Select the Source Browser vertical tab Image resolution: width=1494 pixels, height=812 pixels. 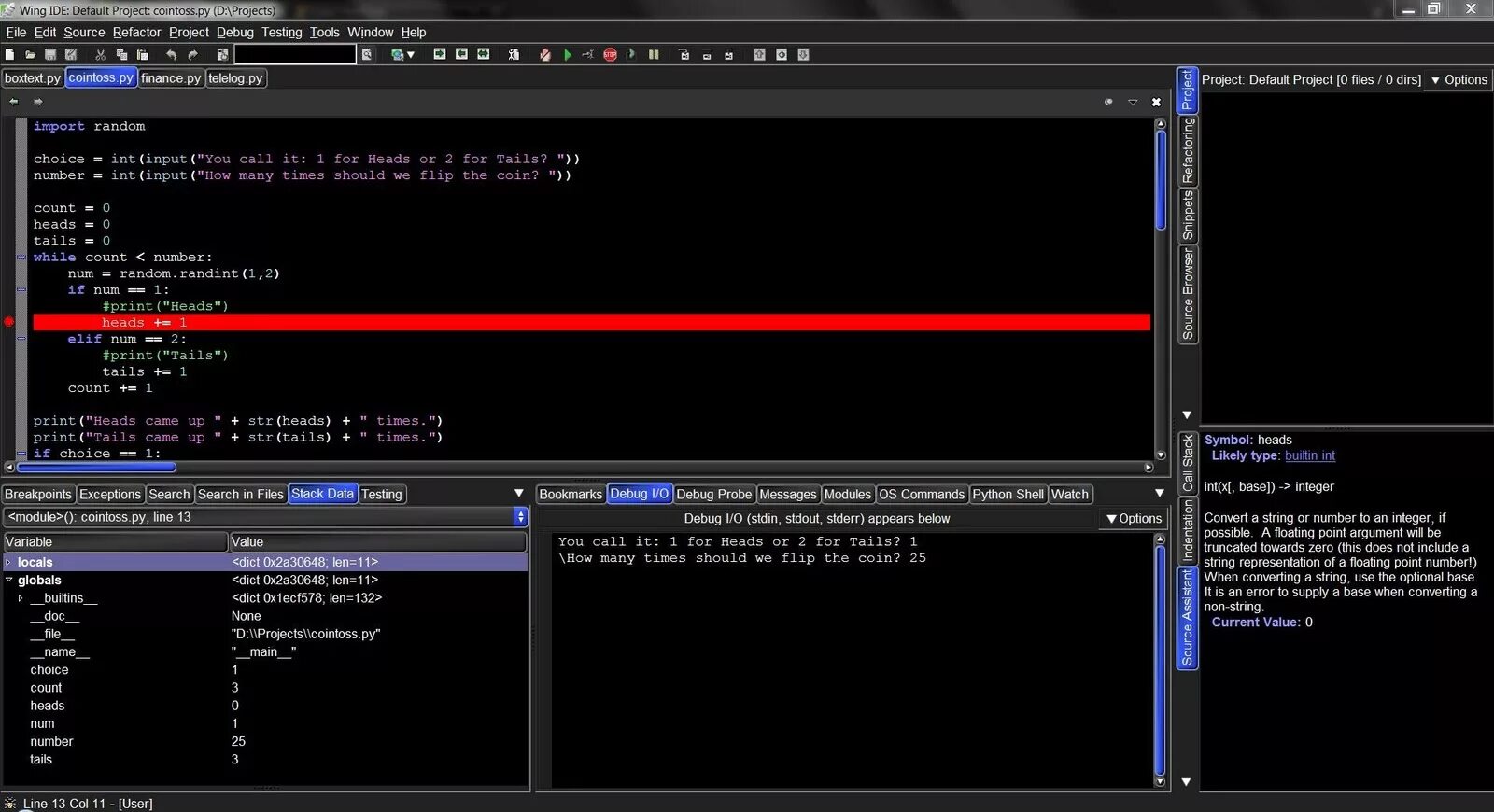coord(1188,294)
